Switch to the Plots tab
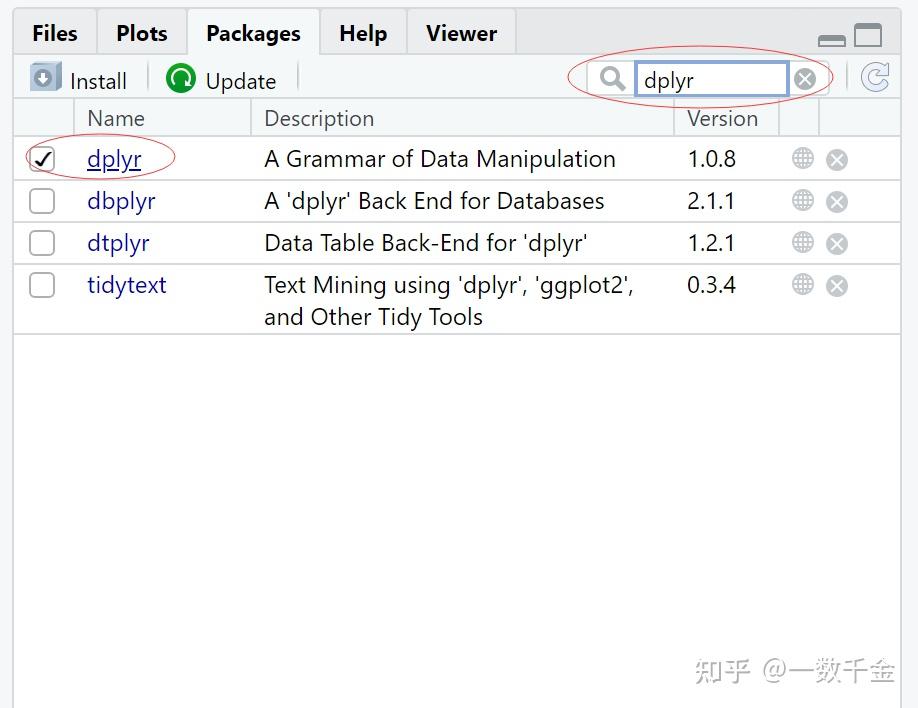The height and width of the screenshot is (708, 918). (x=142, y=33)
